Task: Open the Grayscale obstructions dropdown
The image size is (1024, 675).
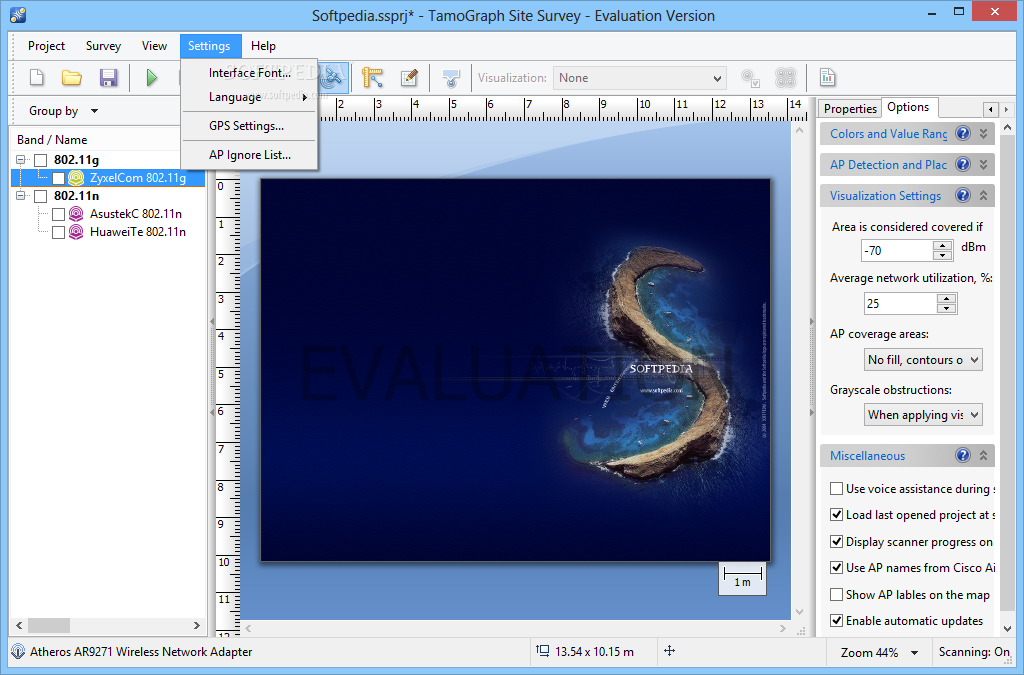Action: click(x=923, y=415)
